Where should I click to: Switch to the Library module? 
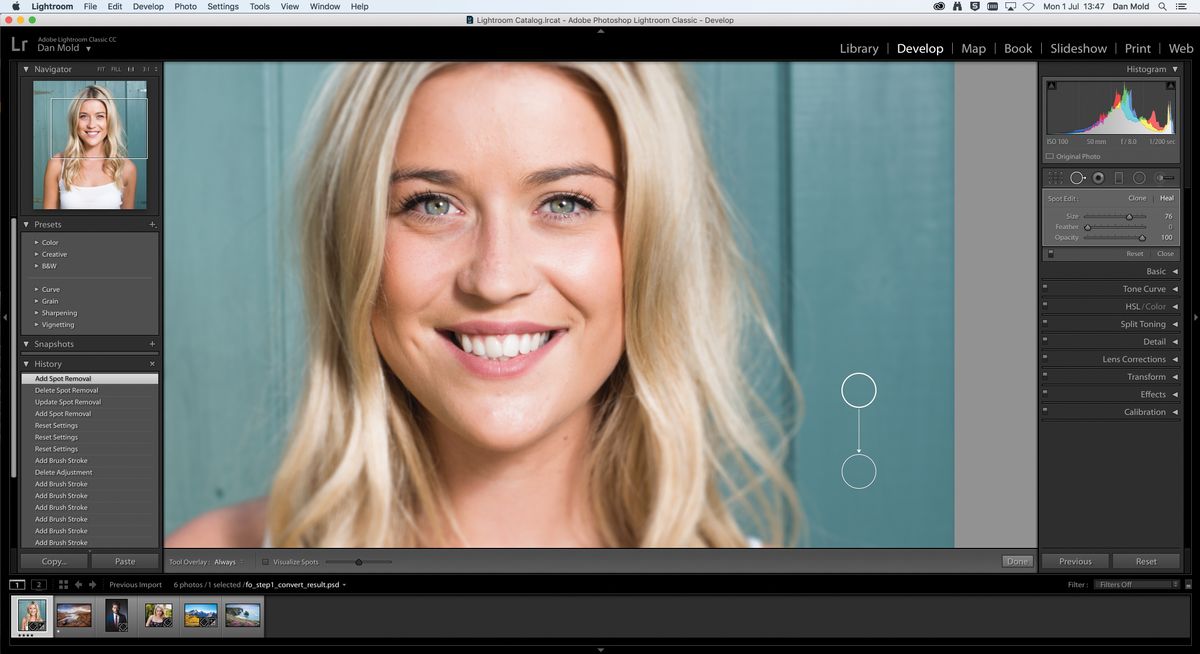tap(858, 48)
